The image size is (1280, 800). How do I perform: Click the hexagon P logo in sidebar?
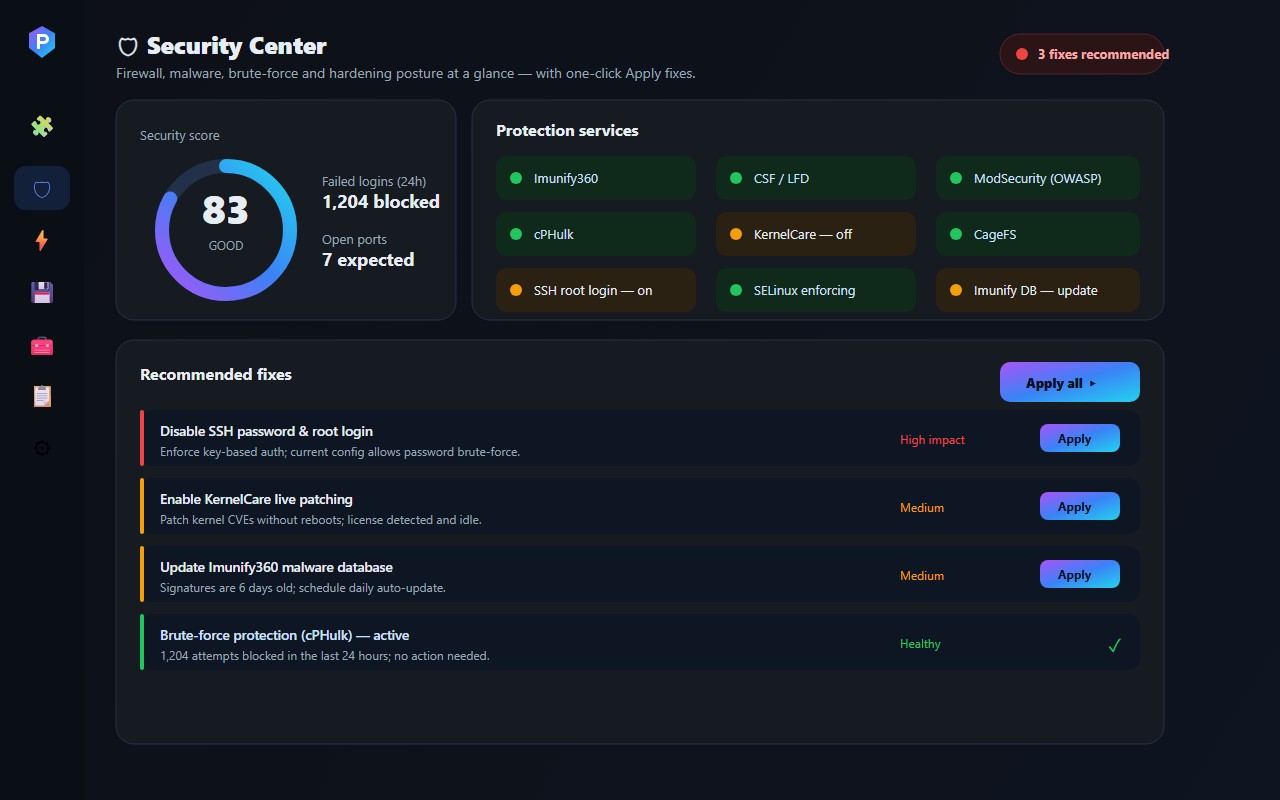(42, 42)
